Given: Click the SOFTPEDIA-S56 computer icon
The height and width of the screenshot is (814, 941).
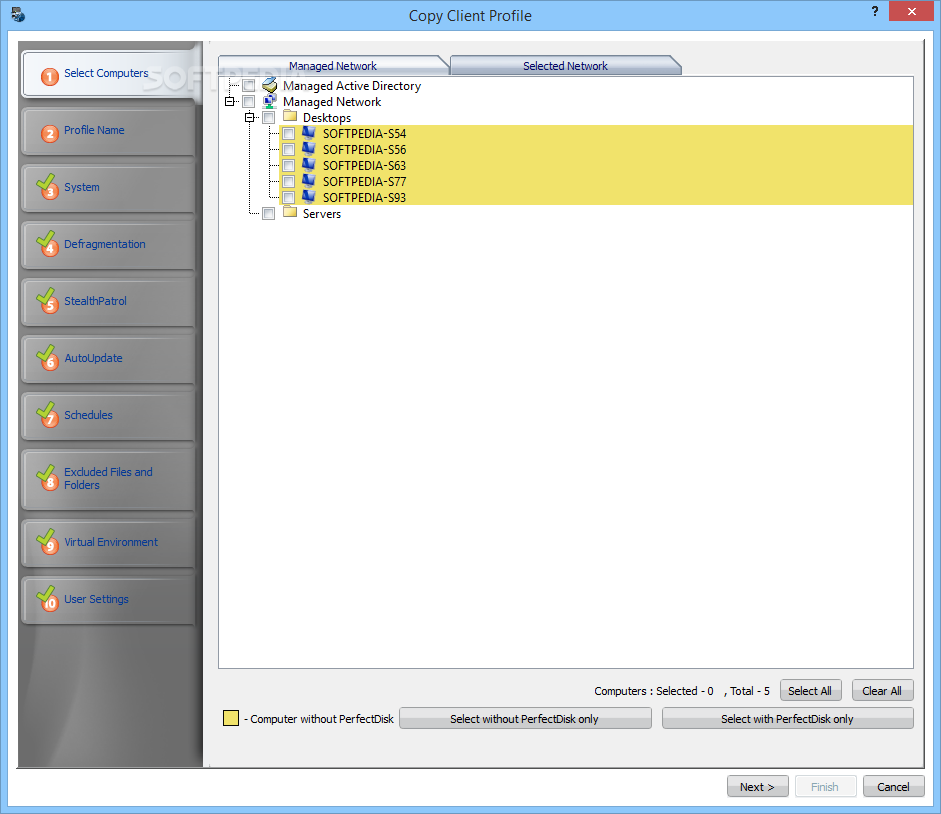Looking at the screenshot, I should tap(309, 149).
